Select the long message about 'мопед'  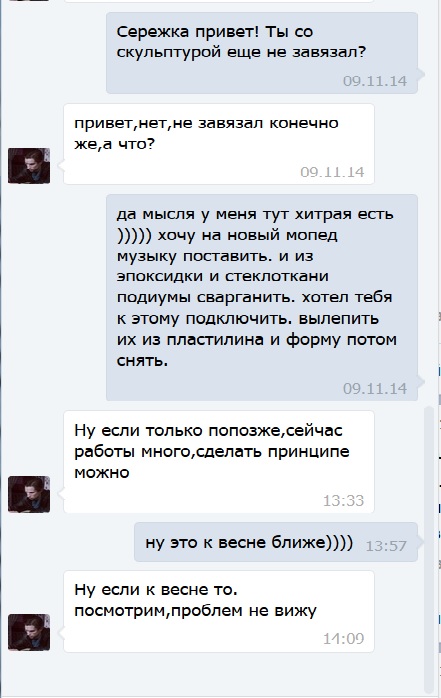pos(262,297)
